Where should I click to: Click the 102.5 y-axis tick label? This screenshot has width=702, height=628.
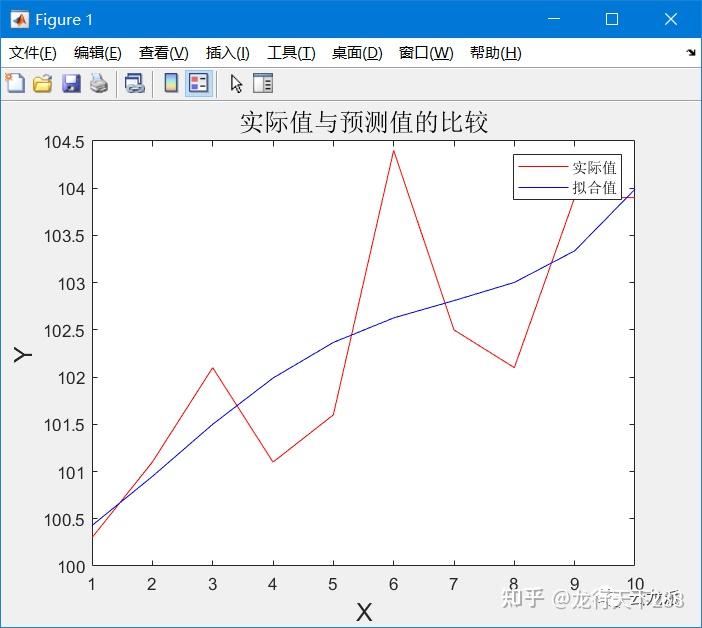click(x=64, y=331)
